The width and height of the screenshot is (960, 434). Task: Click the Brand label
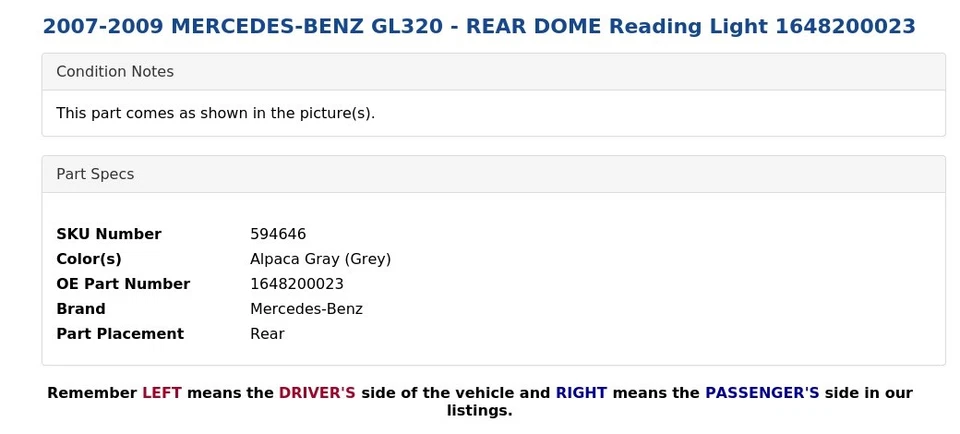click(x=81, y=309)
